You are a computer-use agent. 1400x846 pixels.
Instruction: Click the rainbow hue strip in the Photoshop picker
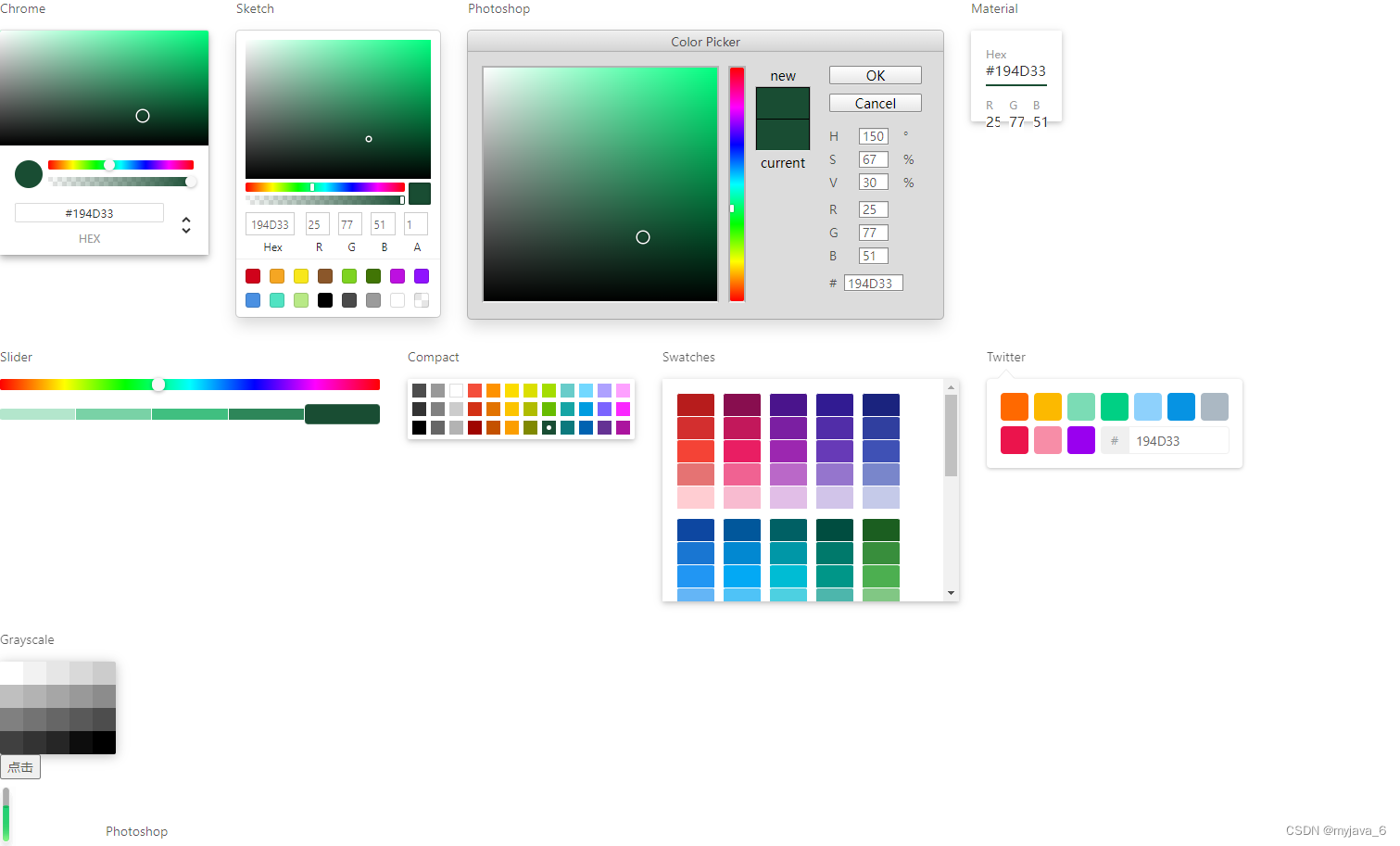(x=737, y=185)
